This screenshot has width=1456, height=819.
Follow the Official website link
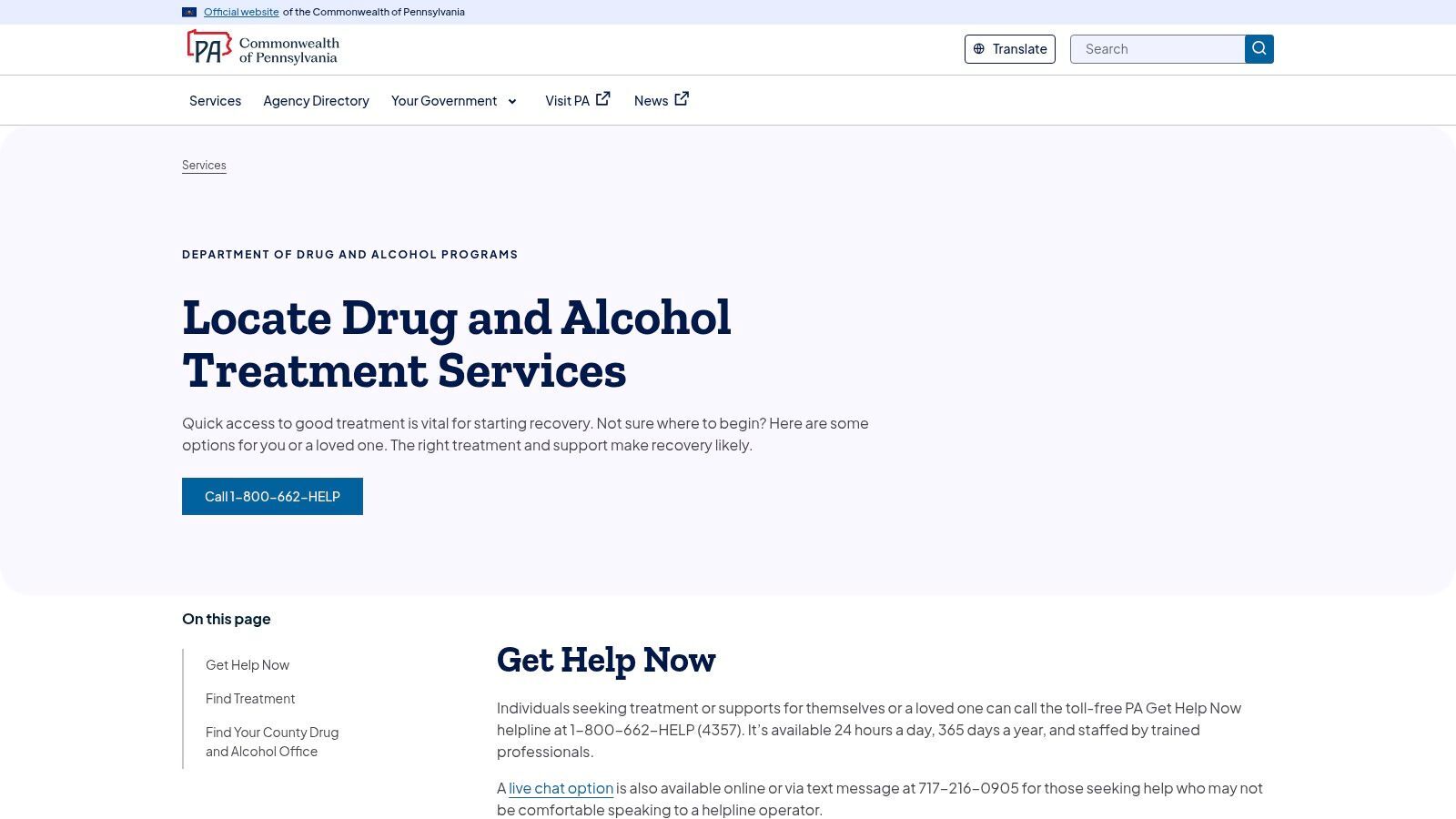coord(241,12)
